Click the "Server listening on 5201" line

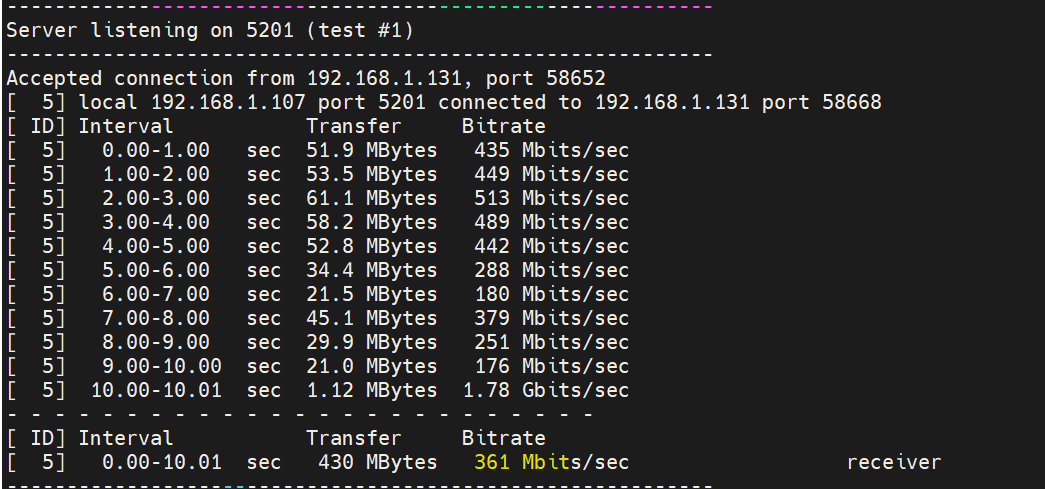pos(210,30)
